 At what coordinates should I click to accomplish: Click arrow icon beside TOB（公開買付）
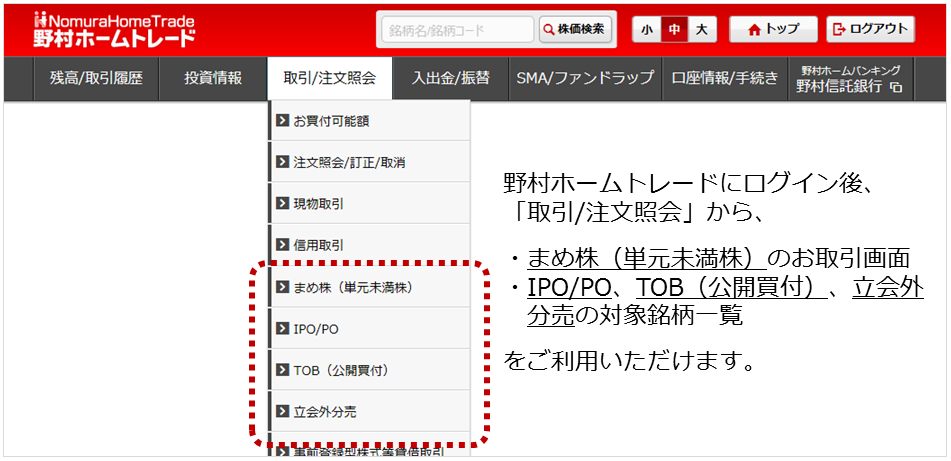pos(282,369)
